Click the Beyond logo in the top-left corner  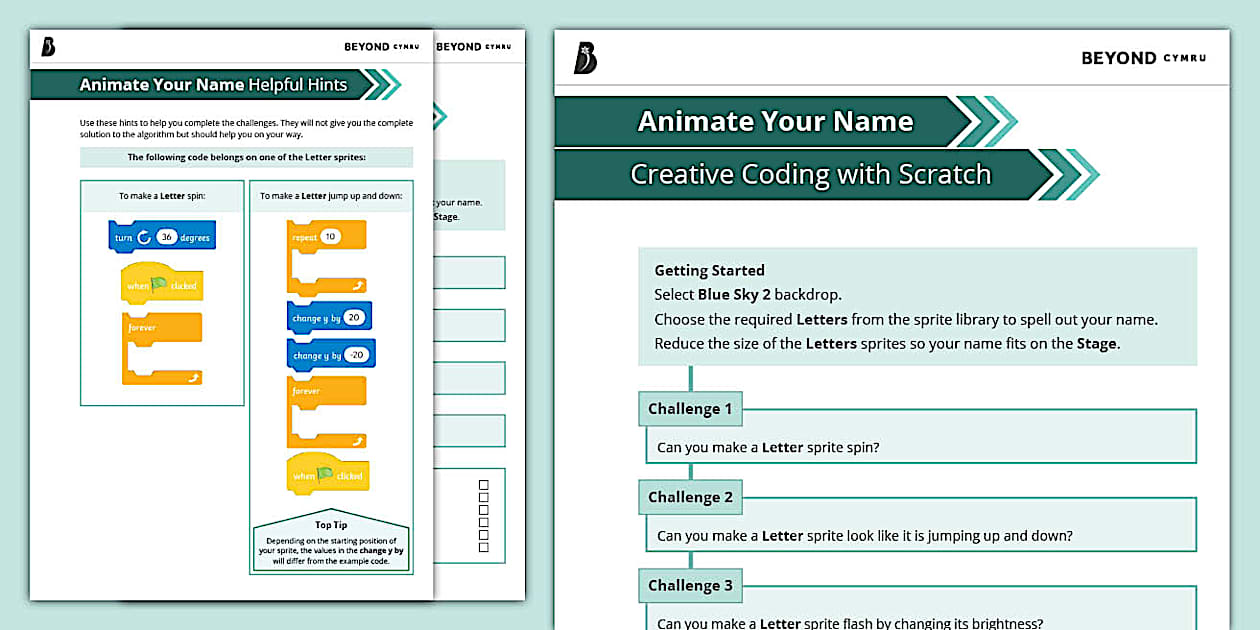(47, 47)
